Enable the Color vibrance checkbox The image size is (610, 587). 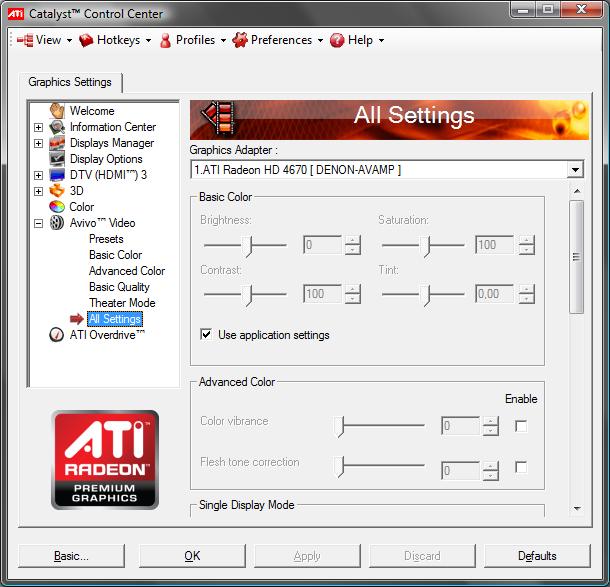(x=521, y=426)
